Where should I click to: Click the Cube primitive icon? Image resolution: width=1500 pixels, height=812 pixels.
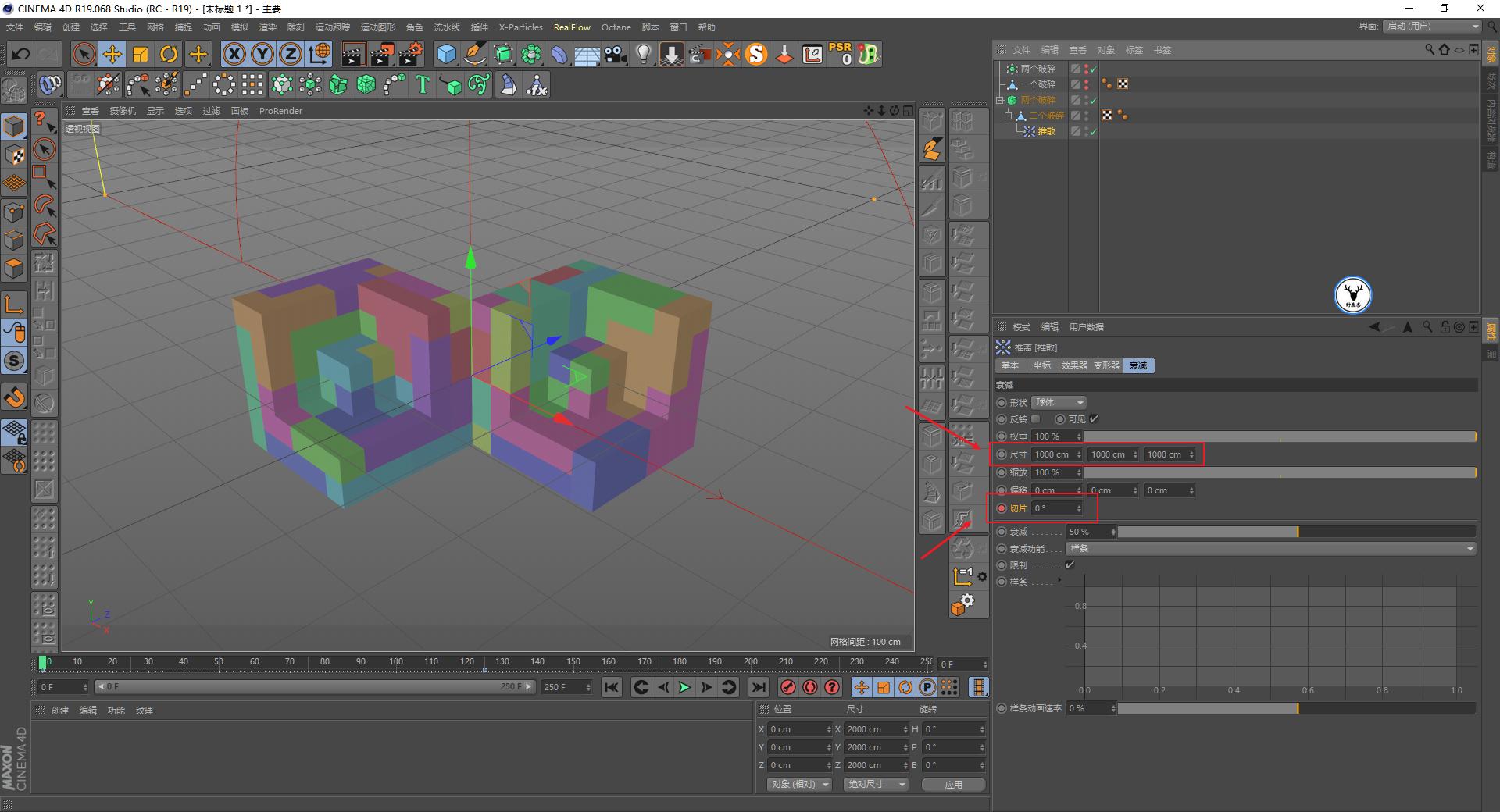446,54
